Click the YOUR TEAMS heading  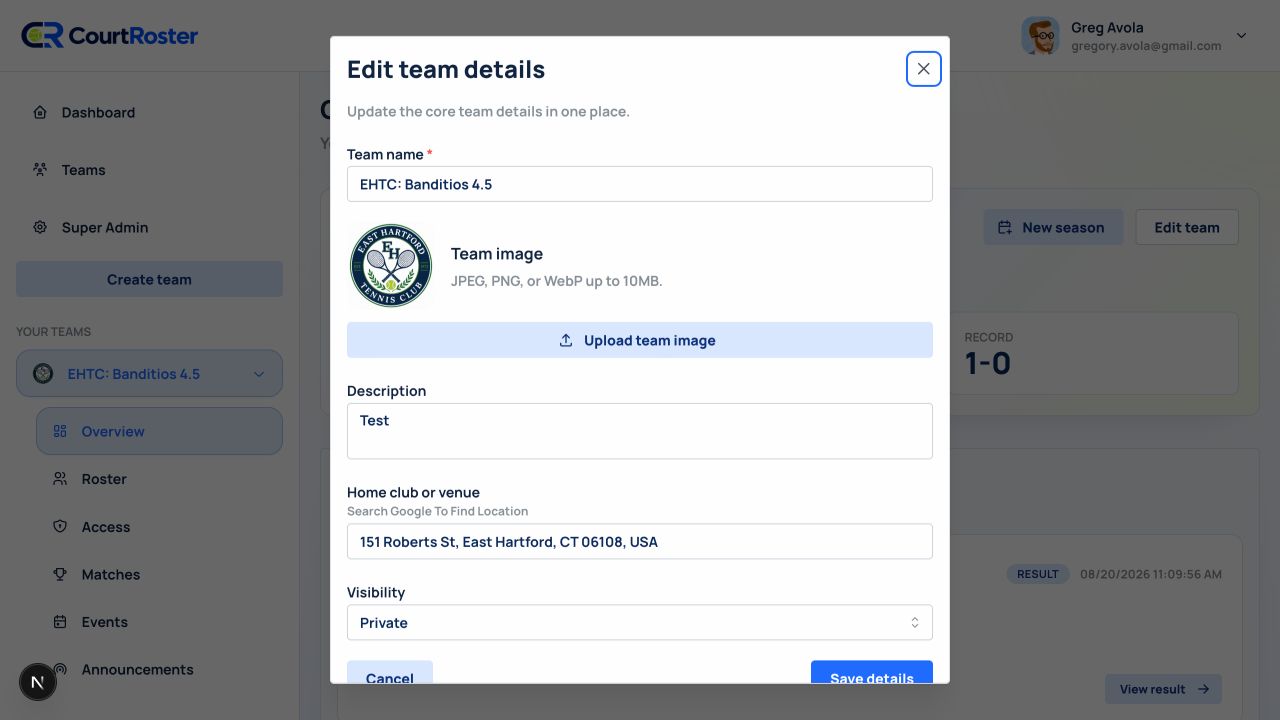pyautogui.click(x=54, y=332)
